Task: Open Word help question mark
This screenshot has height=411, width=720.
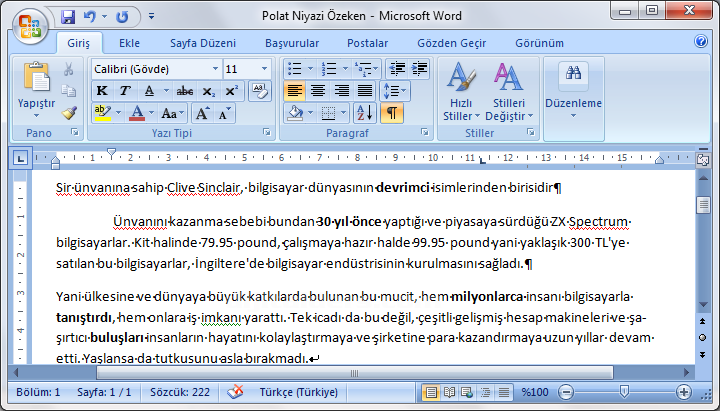Action: (701, 42)
